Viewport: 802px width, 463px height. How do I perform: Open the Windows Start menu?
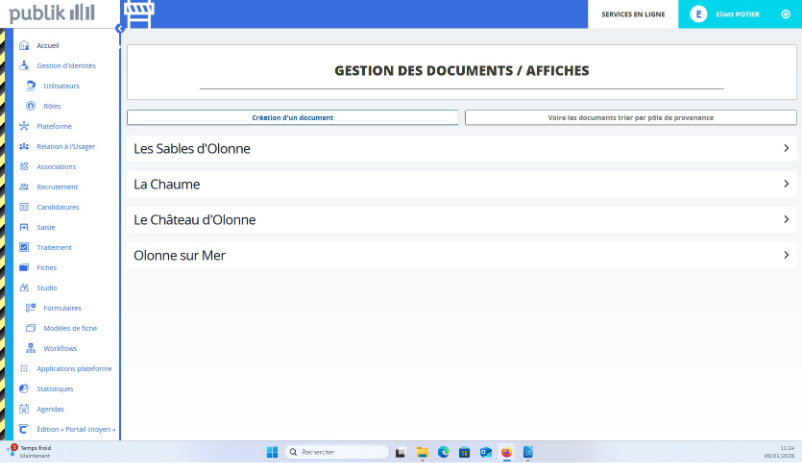pos(272,452)
